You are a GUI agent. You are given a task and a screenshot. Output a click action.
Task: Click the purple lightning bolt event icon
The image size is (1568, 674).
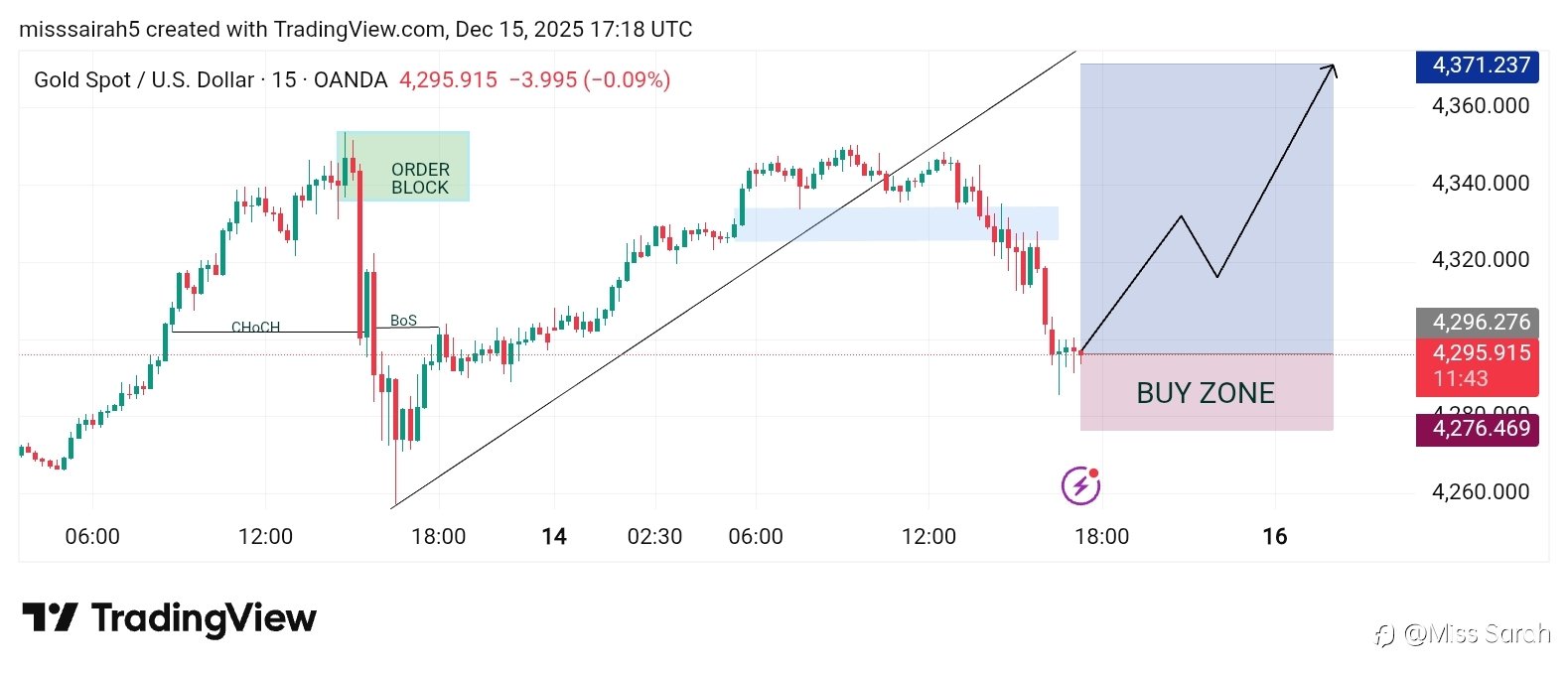(x=1080, y=486)
